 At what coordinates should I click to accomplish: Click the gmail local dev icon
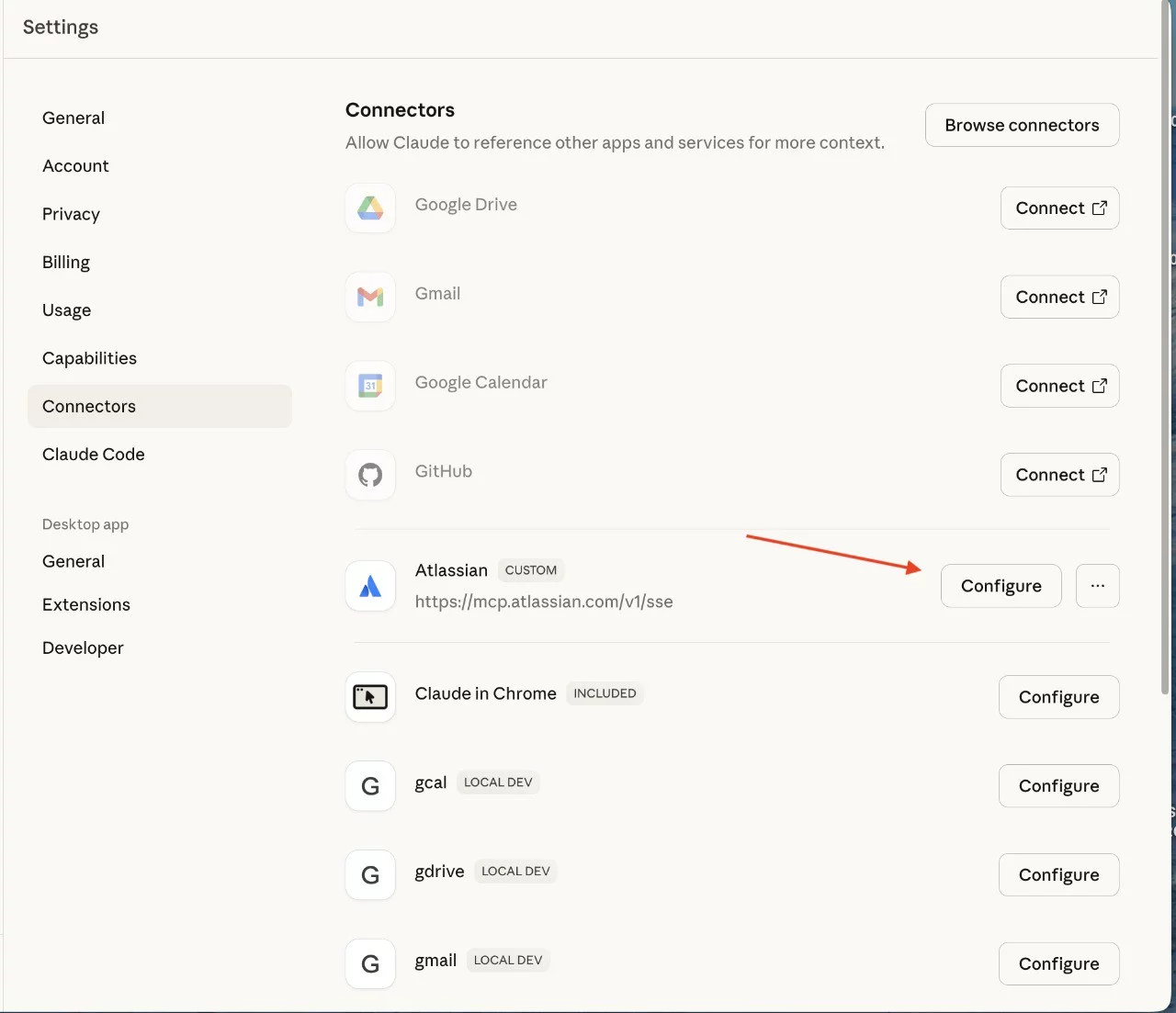tap(369, 963)
